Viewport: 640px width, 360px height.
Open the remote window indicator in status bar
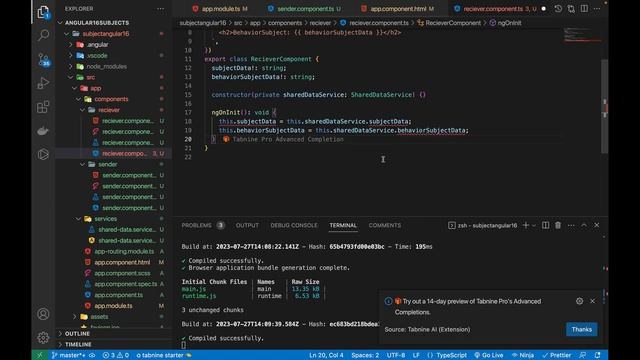point(40,355)
